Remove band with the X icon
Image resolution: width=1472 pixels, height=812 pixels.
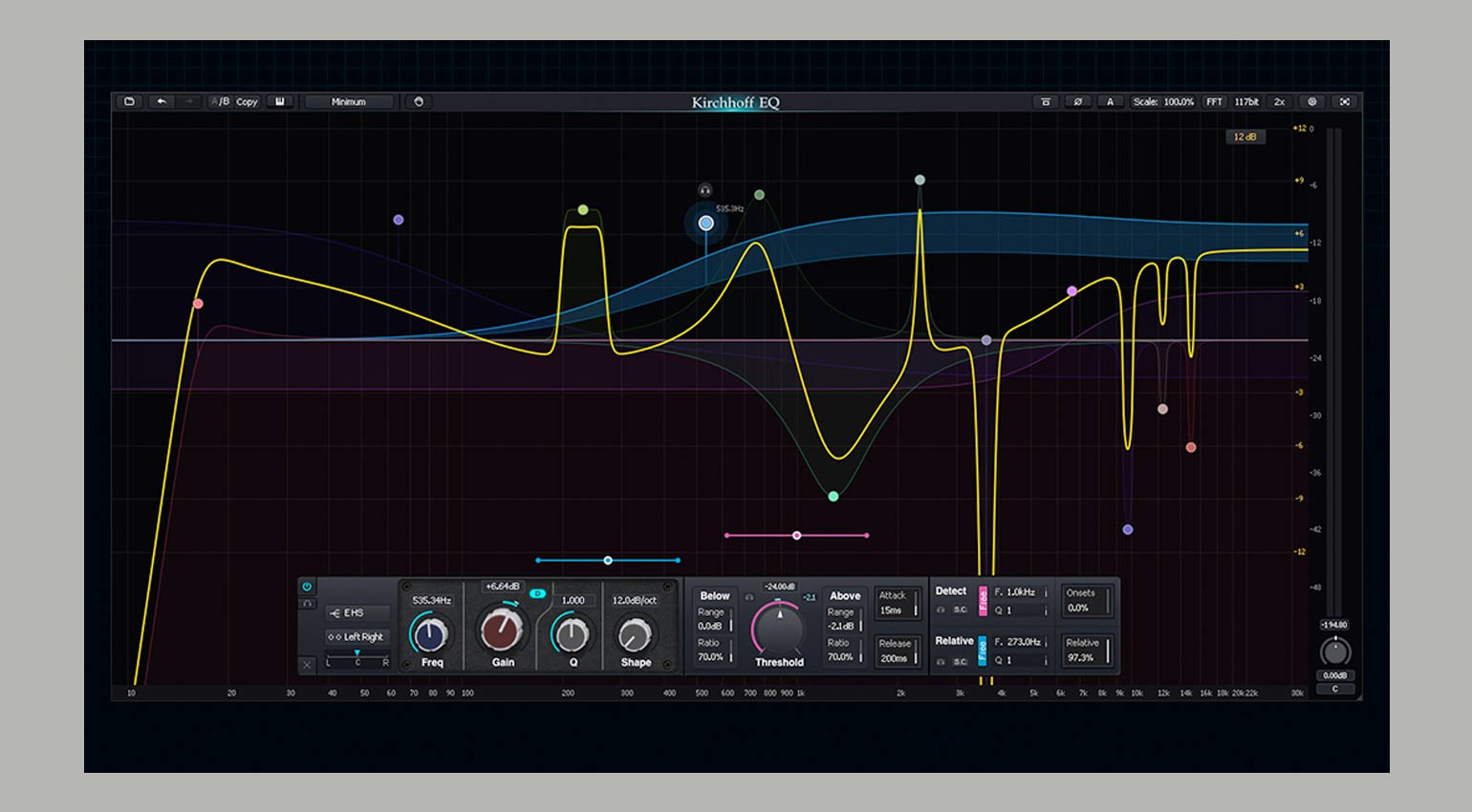pyautogui.click(x=307, y=664)
